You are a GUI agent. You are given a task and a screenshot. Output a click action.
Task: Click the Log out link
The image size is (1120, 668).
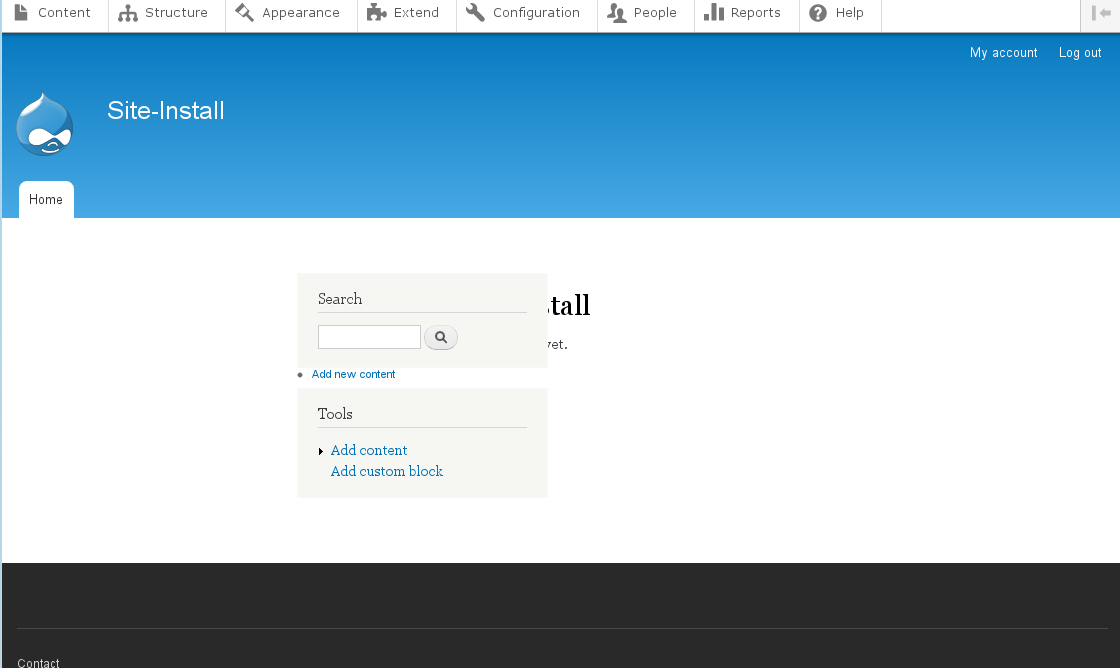pyautogui.click(x=1080, y=52)
